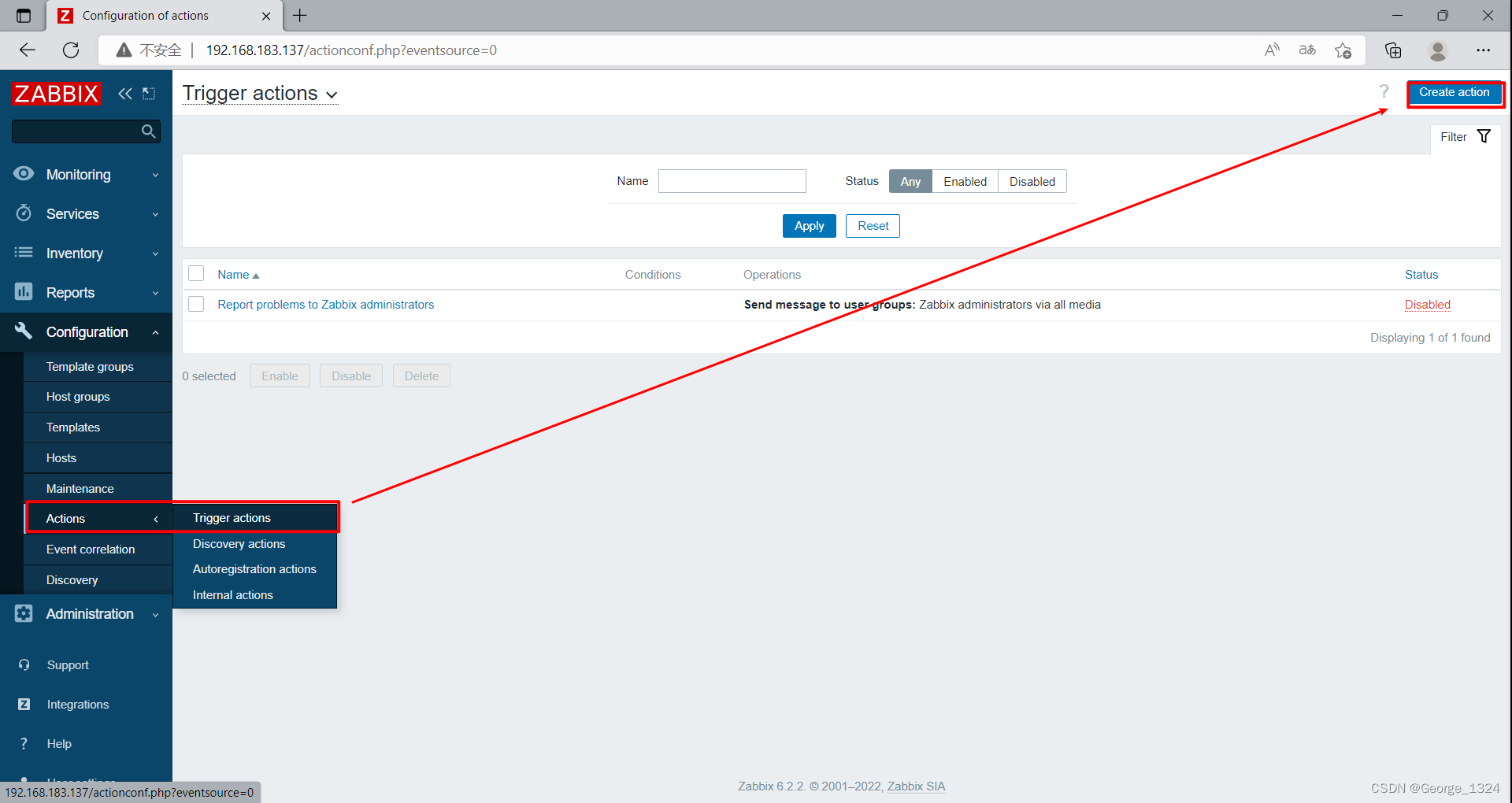The image size is (1512, 803).
Task: Select Any status filter
Action: point(910,181)
